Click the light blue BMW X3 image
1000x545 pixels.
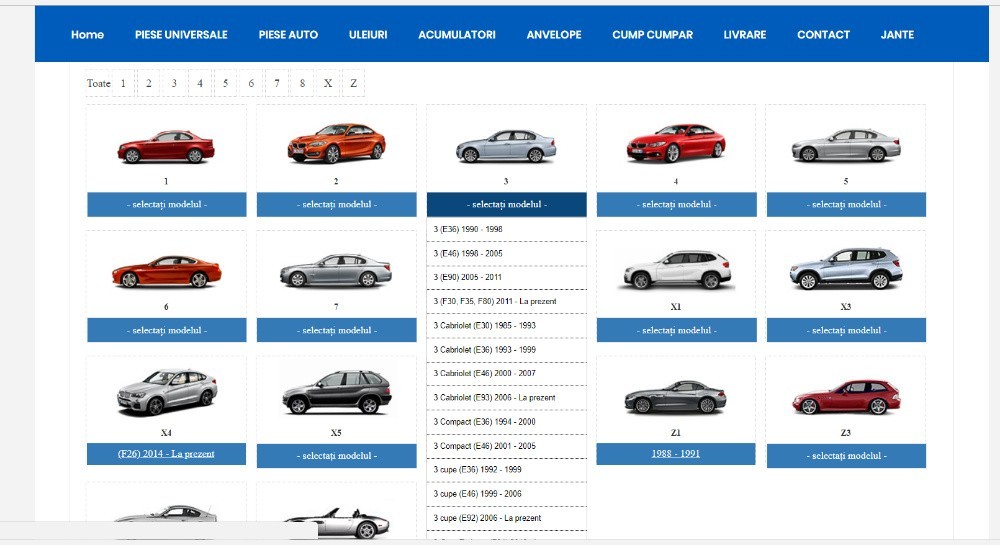(x=846, y=269)
